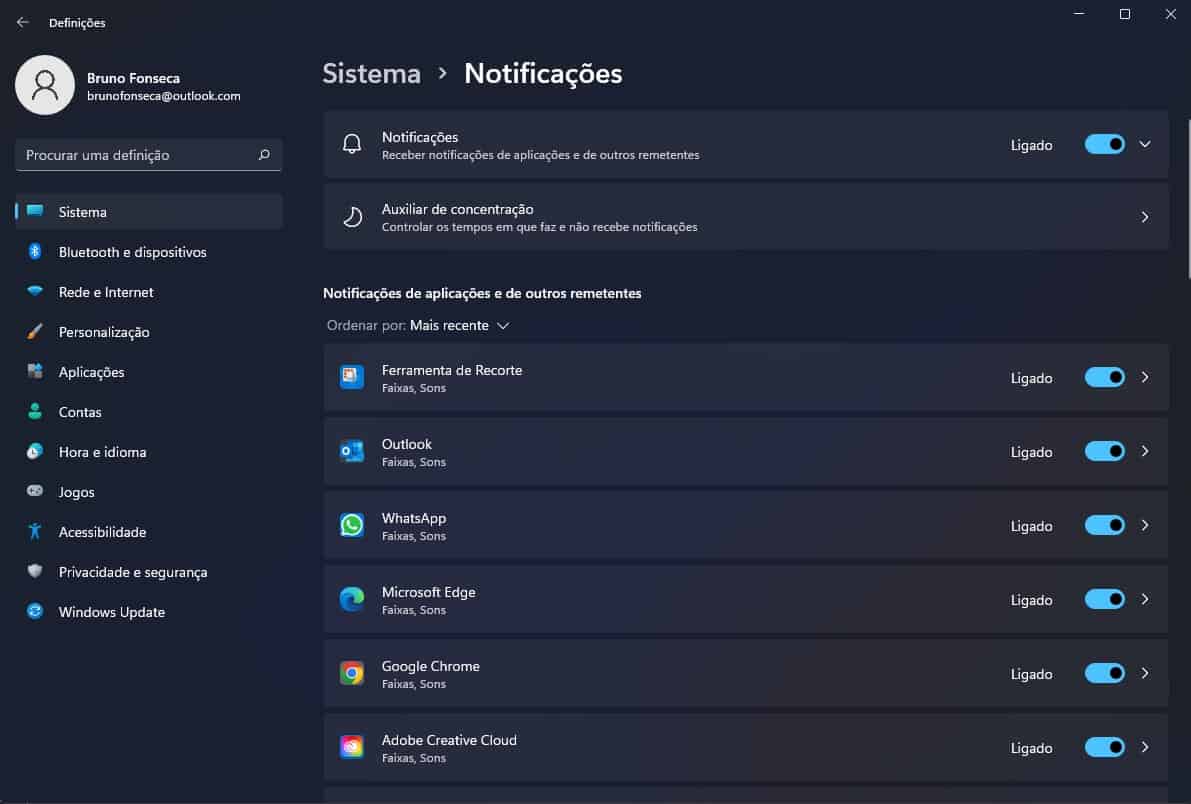Select the WhatsApp app icon
This screenshot has width=1191, height=804.
click(x=351, y=525)
